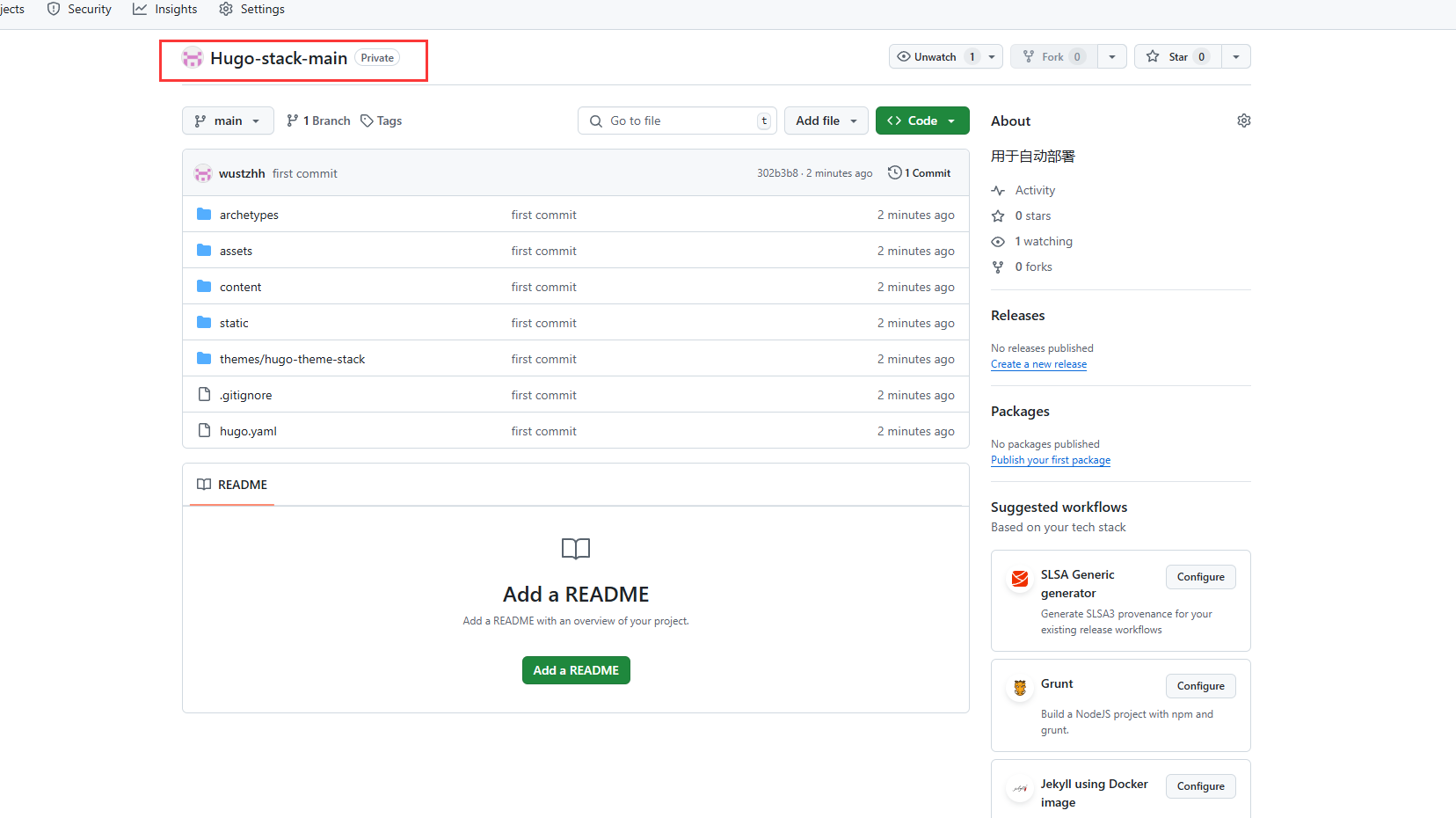Click the About settings gear icon
1456x818 pixels.
pyautogui.click(x=1243, y=121)
